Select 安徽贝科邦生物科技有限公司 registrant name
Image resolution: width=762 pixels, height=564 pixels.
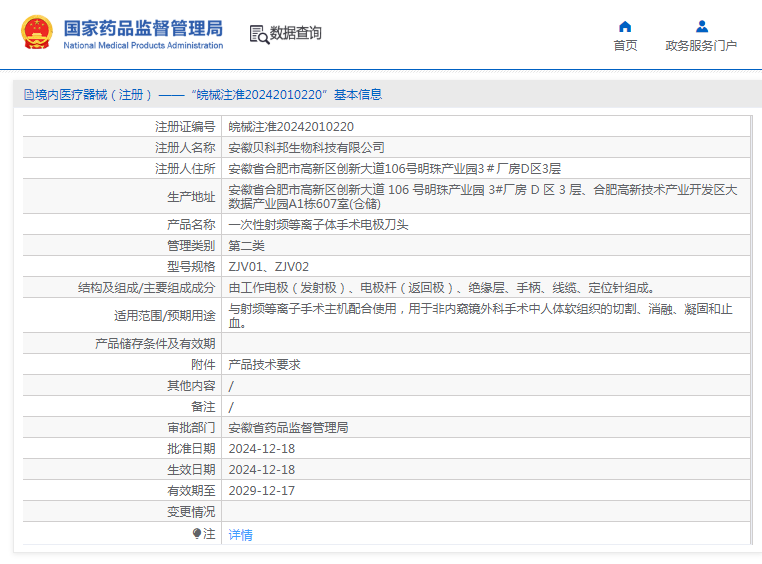[306, 148]
